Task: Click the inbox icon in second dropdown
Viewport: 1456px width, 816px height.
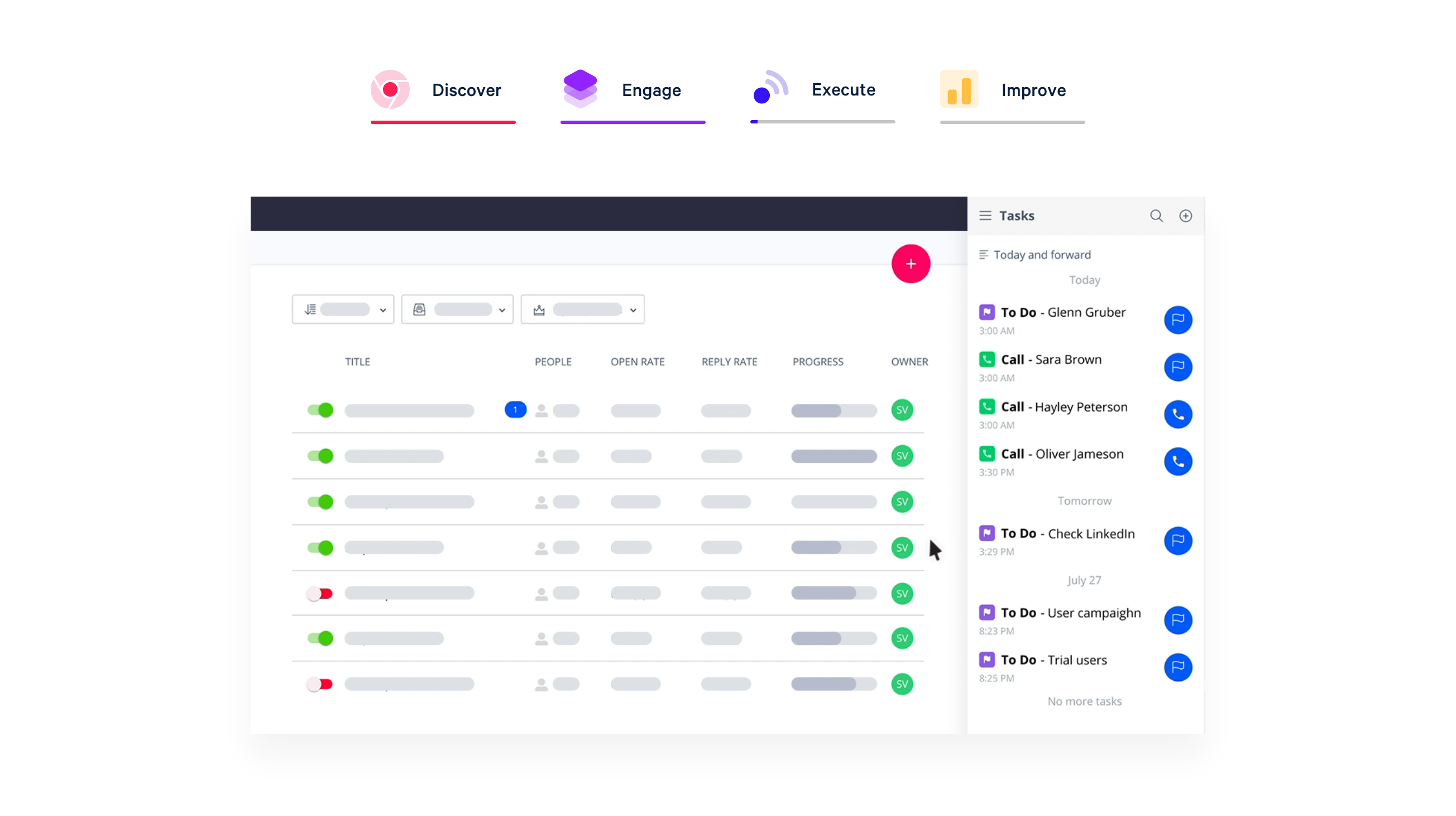Action: pyautogui.click(x=419, y=309)
